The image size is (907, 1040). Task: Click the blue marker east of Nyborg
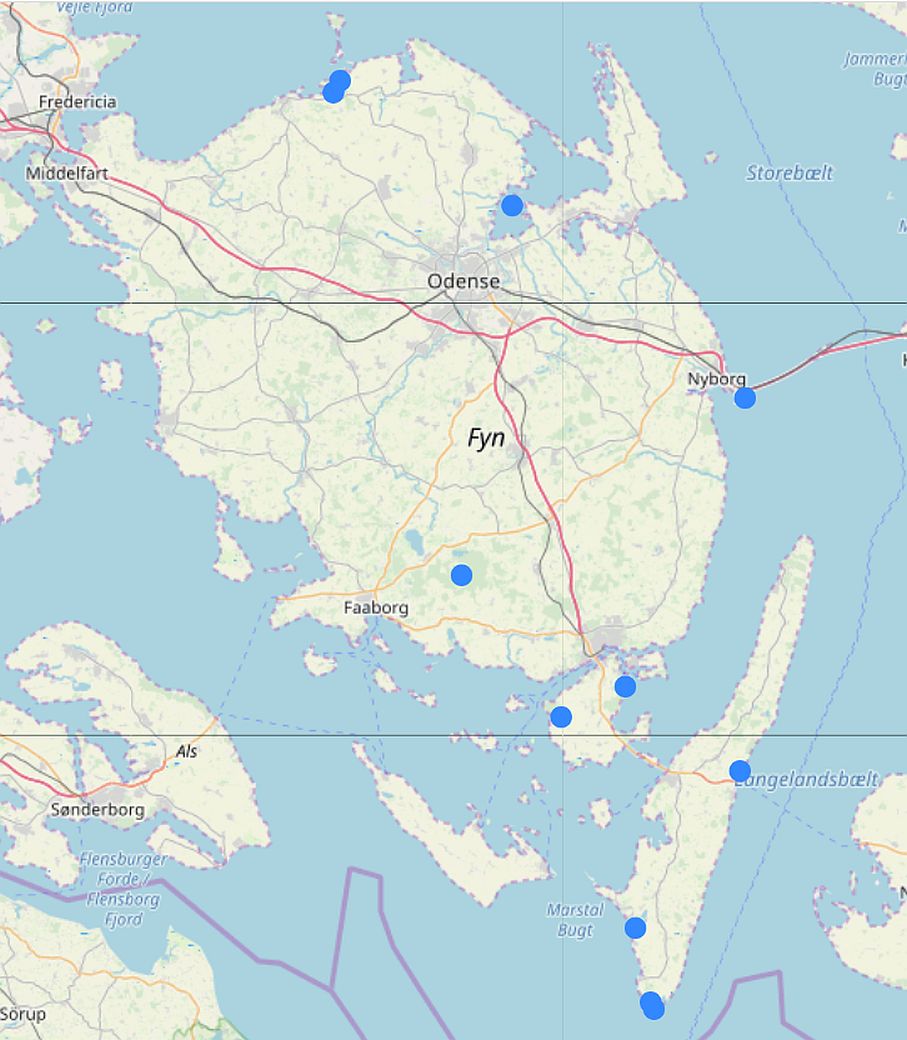coord(744,398)
